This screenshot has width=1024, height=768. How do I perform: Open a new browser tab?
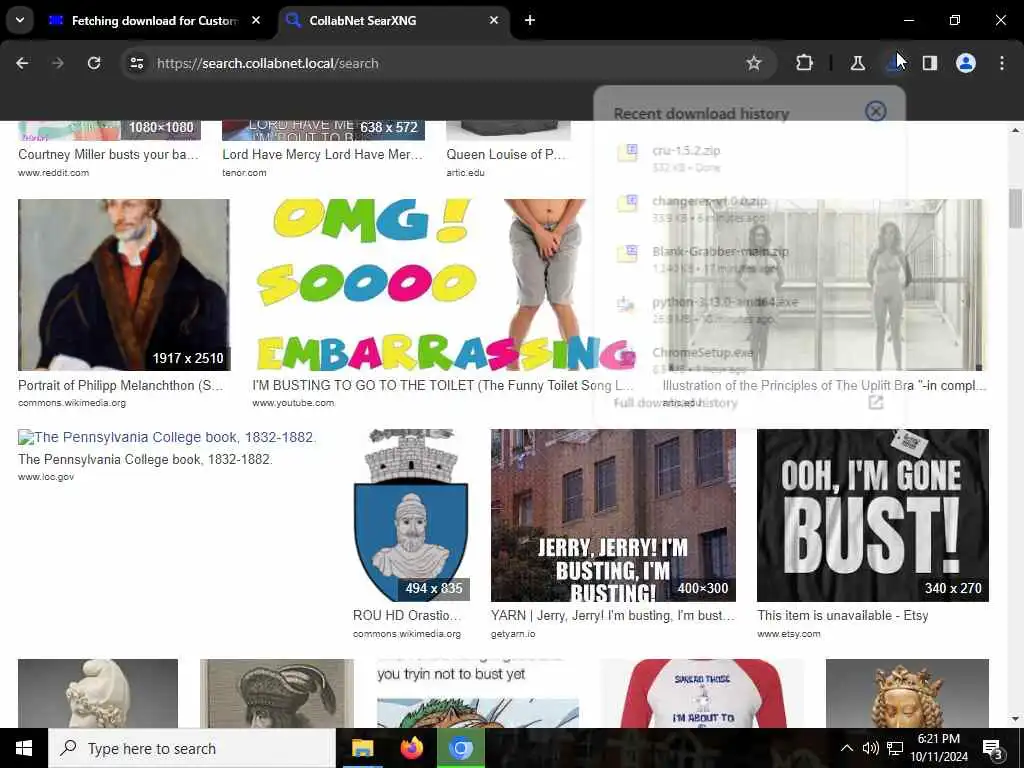(x=530, y=21)
